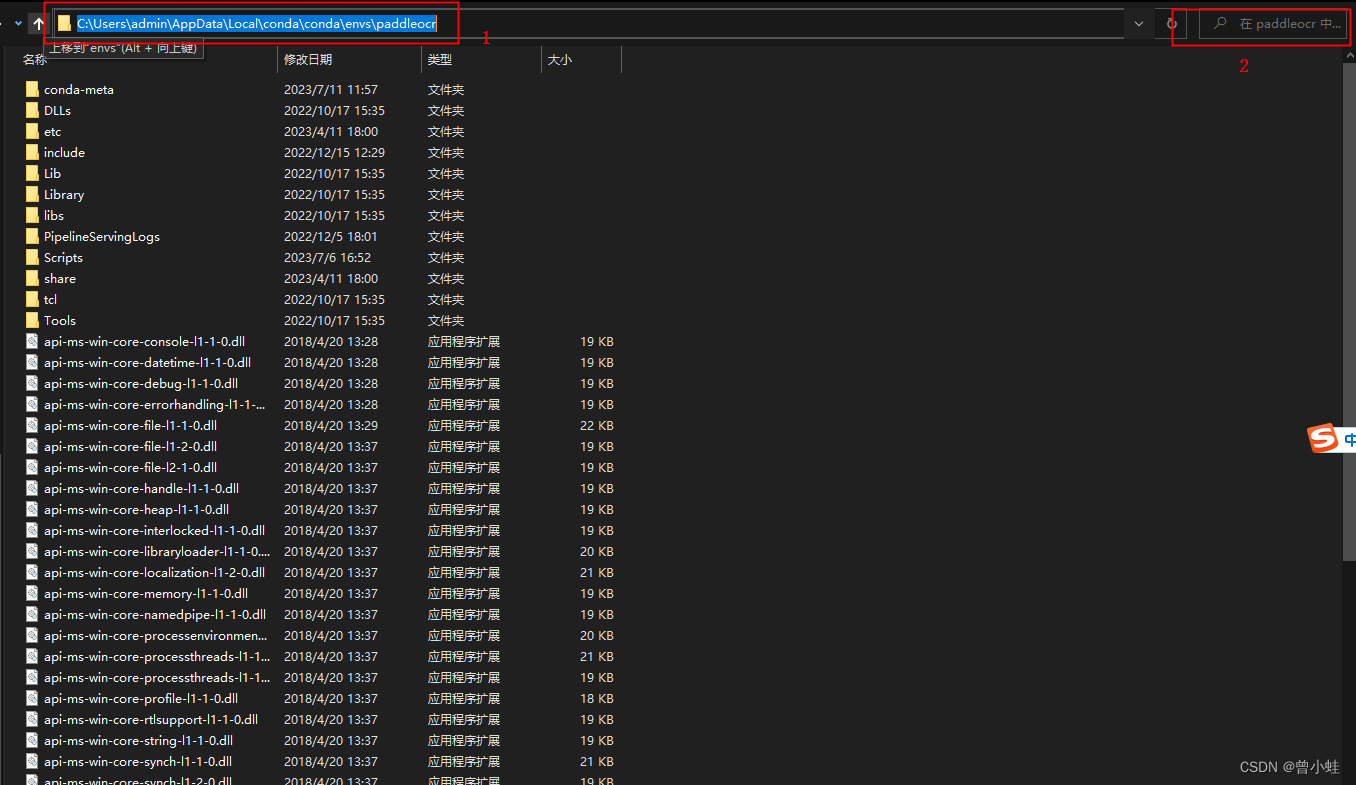Select file name api-ms-win-core-namedpipe-l1-1-0.dll
Viewport: 1356px width, 785px height.
coord(155,615)
